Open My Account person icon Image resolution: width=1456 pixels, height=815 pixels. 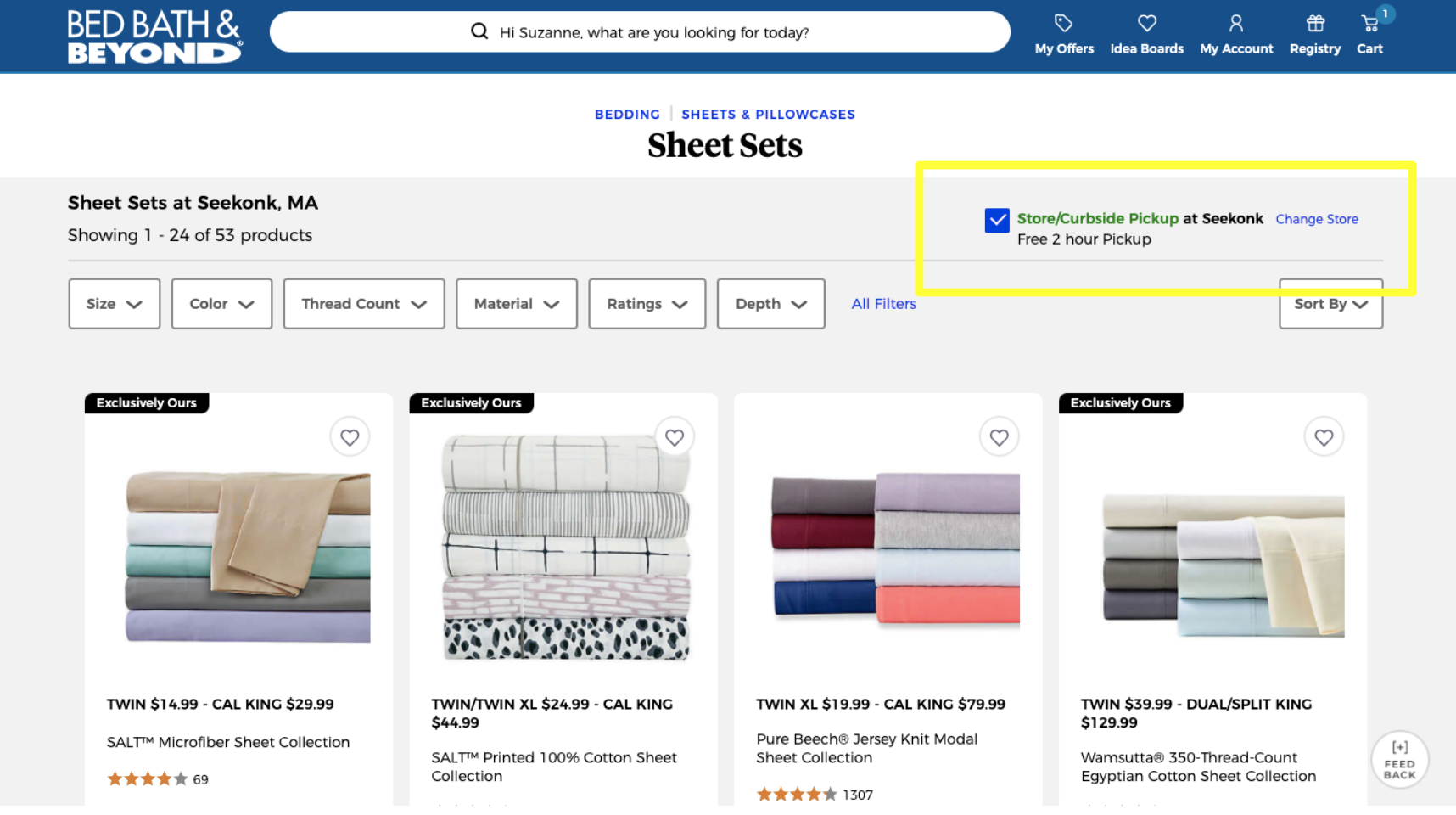[x=1235, y=23]
